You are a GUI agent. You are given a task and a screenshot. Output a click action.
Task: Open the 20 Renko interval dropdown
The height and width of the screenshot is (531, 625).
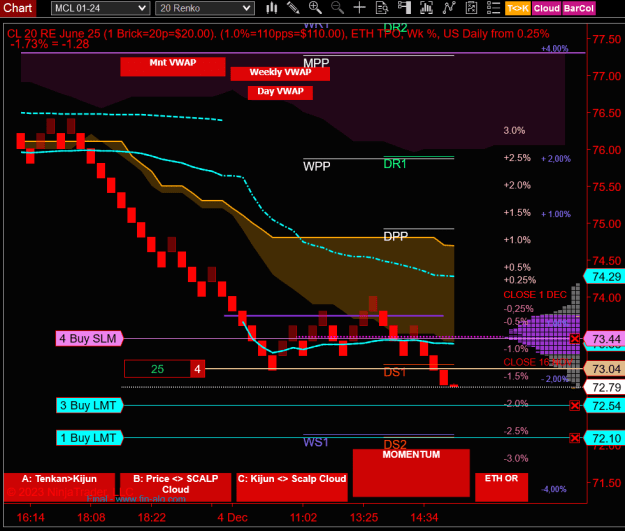pyautogui.click(x=205, y=8)
